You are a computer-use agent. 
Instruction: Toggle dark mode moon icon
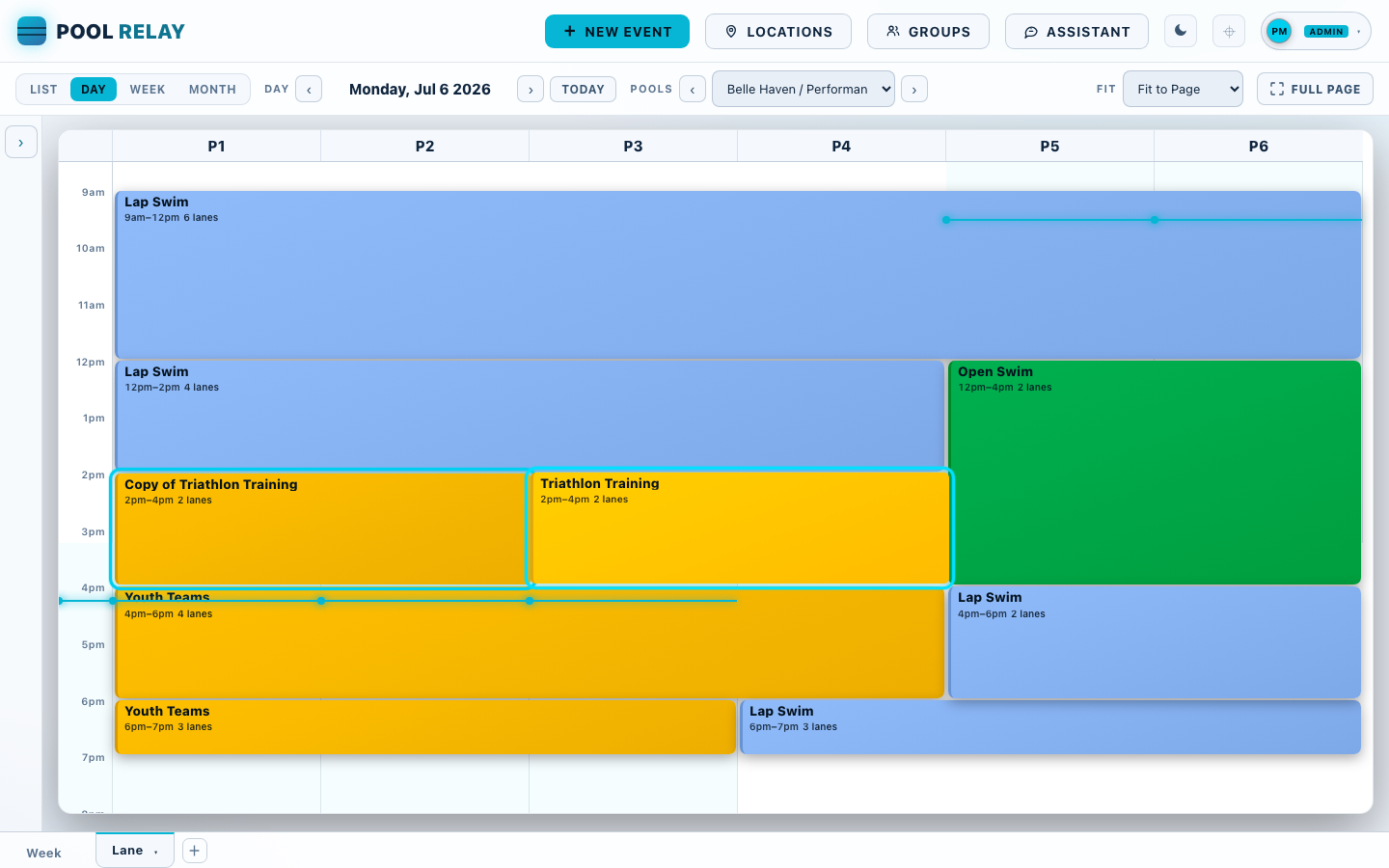1181,31
